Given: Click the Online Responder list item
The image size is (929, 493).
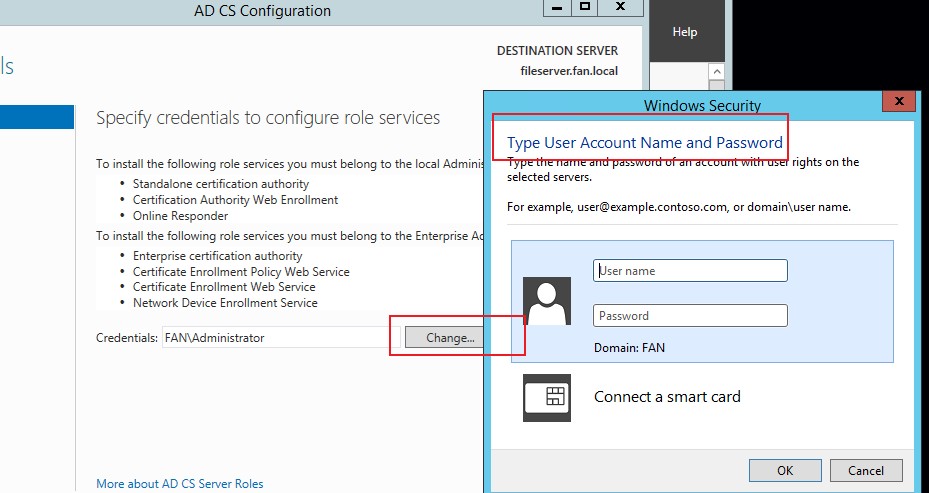Looking at the screenshot, I should pos(180,216).
